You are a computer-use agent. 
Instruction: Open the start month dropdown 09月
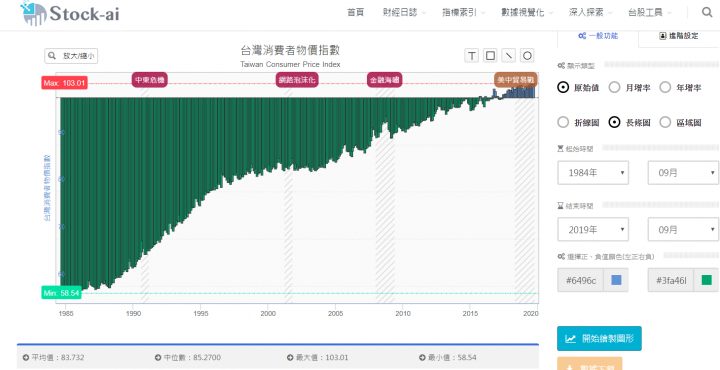[683, 173]
